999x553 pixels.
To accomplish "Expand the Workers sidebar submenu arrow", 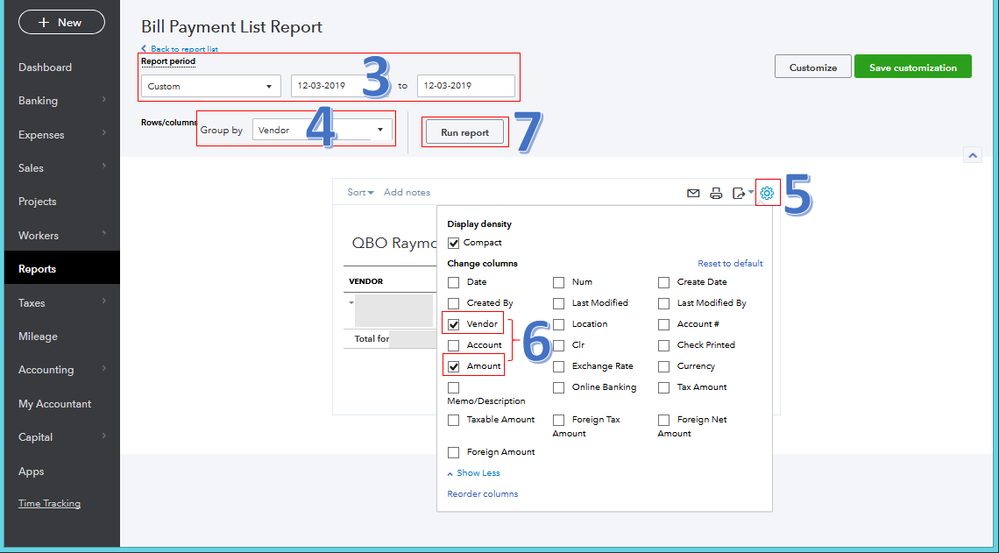I will [x=104, y=234].
